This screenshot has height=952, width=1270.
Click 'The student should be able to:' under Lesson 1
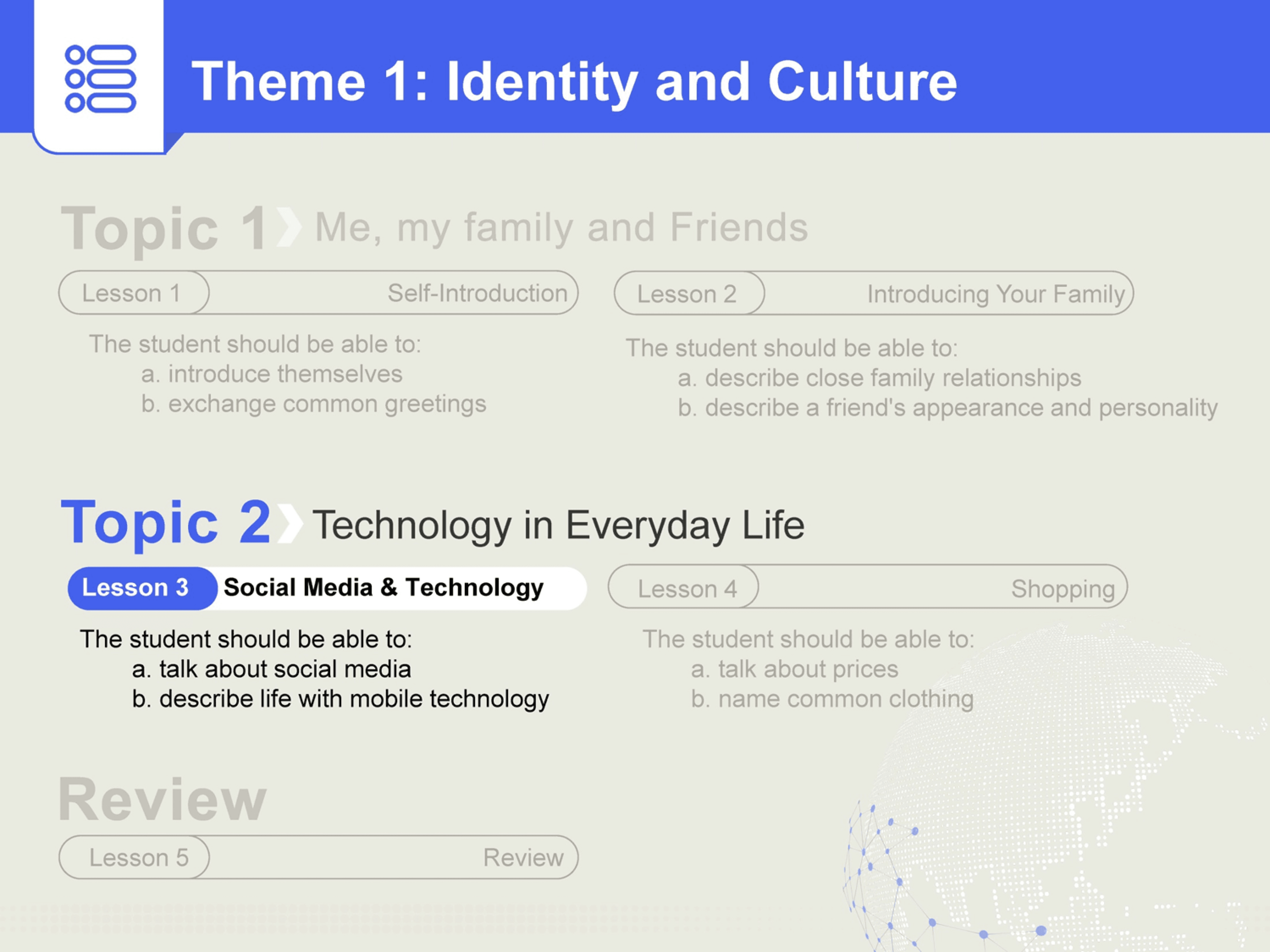point(255,344)
